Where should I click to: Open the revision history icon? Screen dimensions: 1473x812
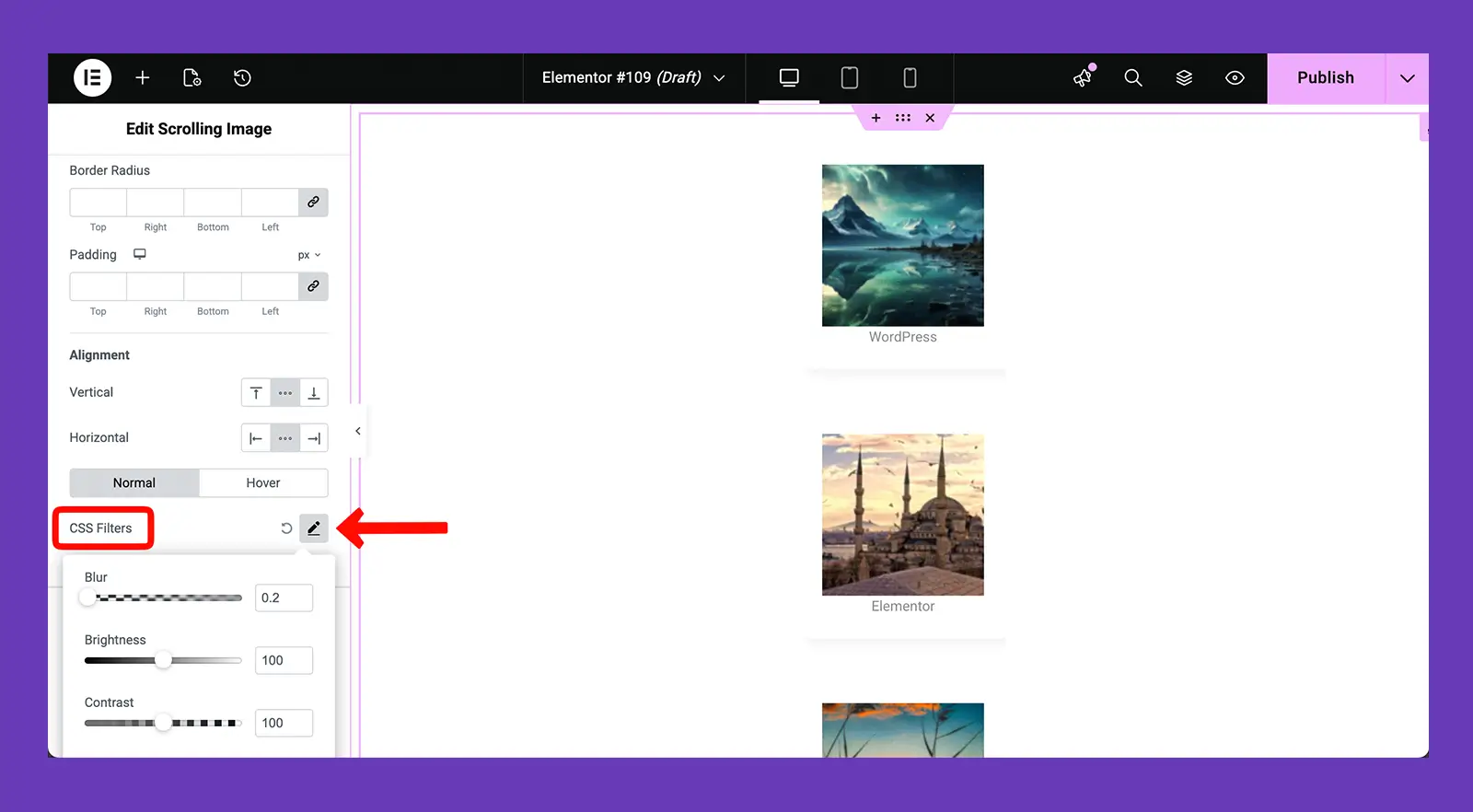click(x=242, y=78)
